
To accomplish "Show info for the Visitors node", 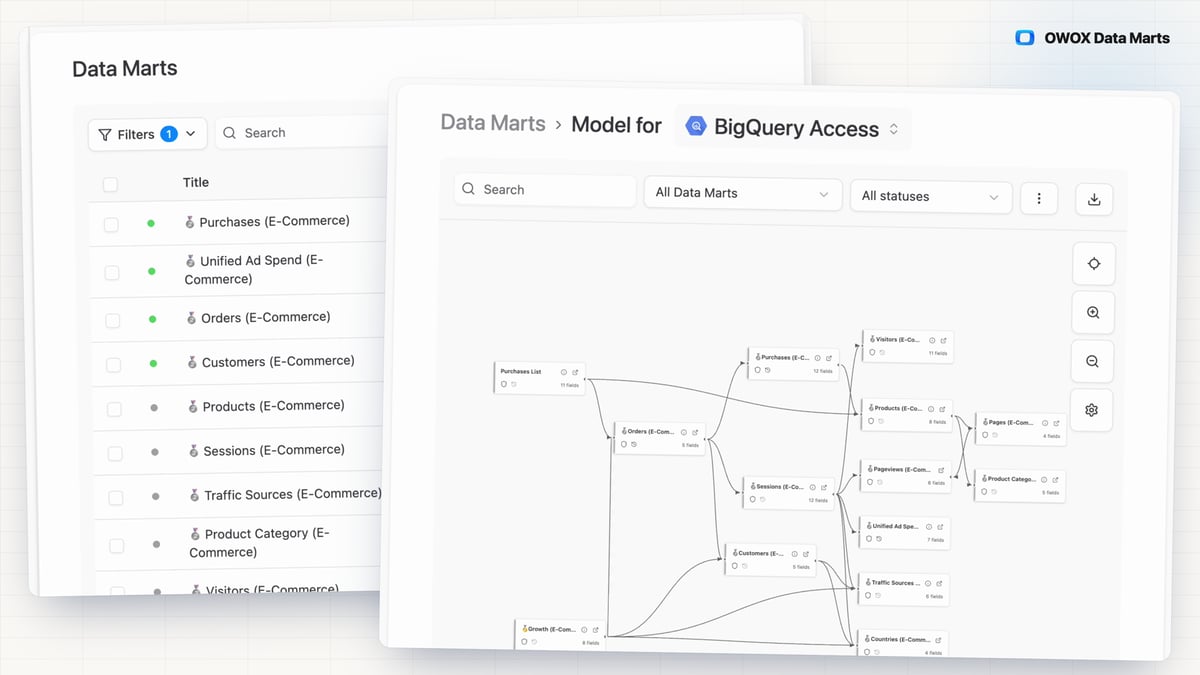I will 932,340.
